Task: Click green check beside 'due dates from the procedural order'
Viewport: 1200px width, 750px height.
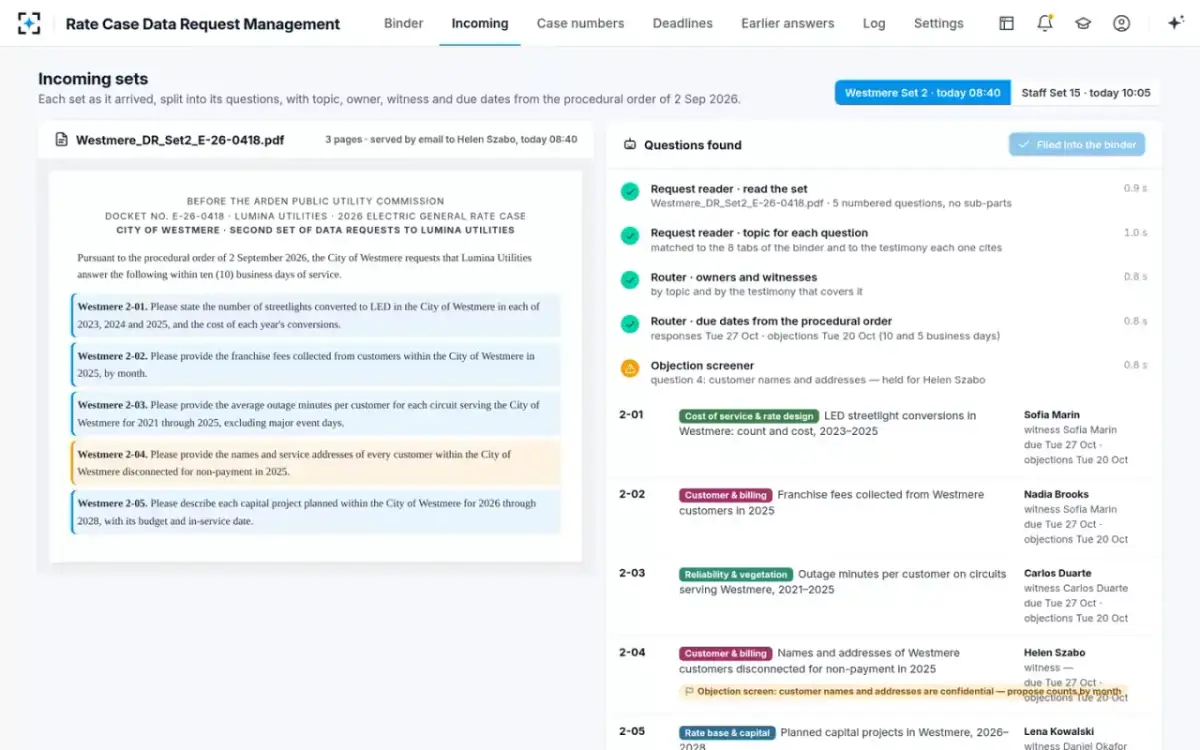Action: tap(630, 324)
